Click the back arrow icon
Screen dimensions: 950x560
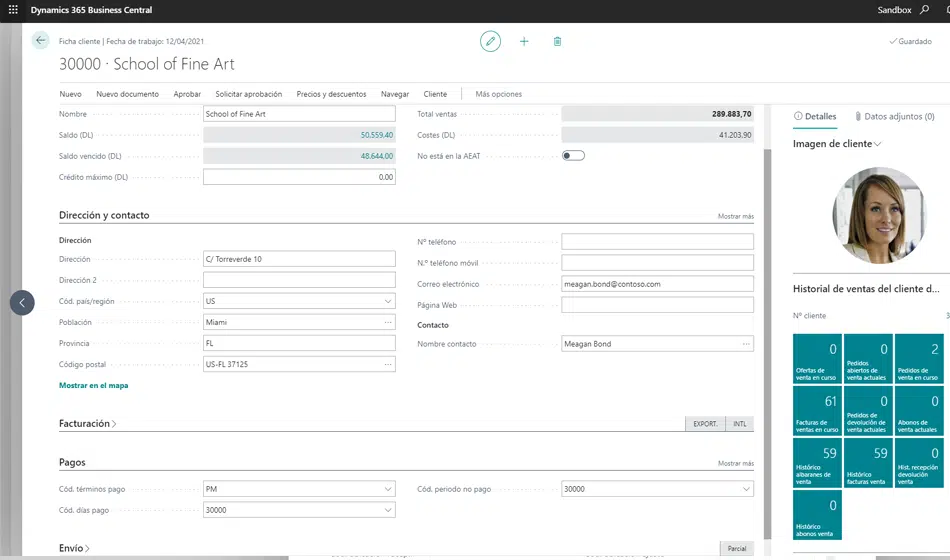click(40, 40)
